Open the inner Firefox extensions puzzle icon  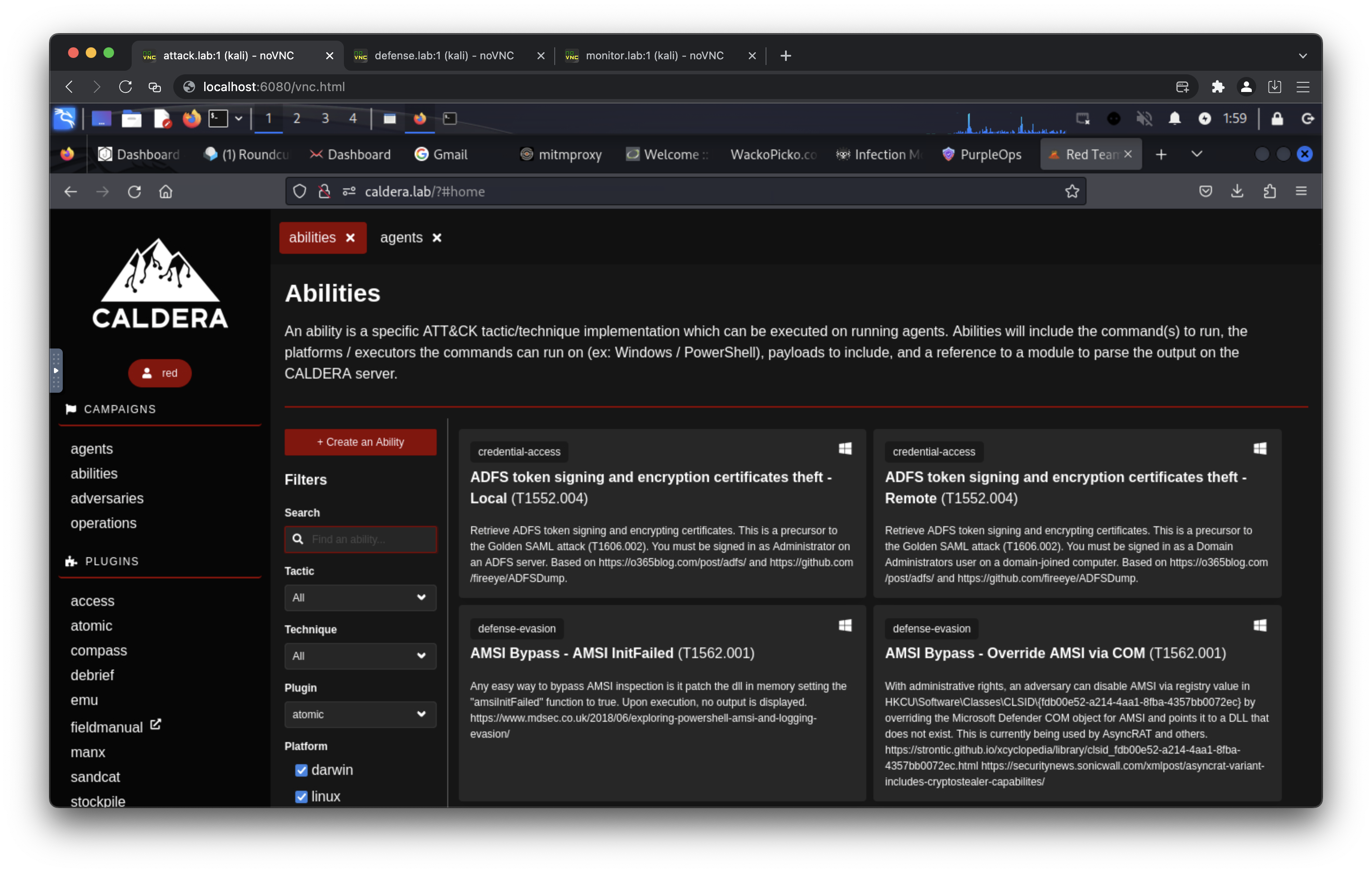(x=1269, y=191)
